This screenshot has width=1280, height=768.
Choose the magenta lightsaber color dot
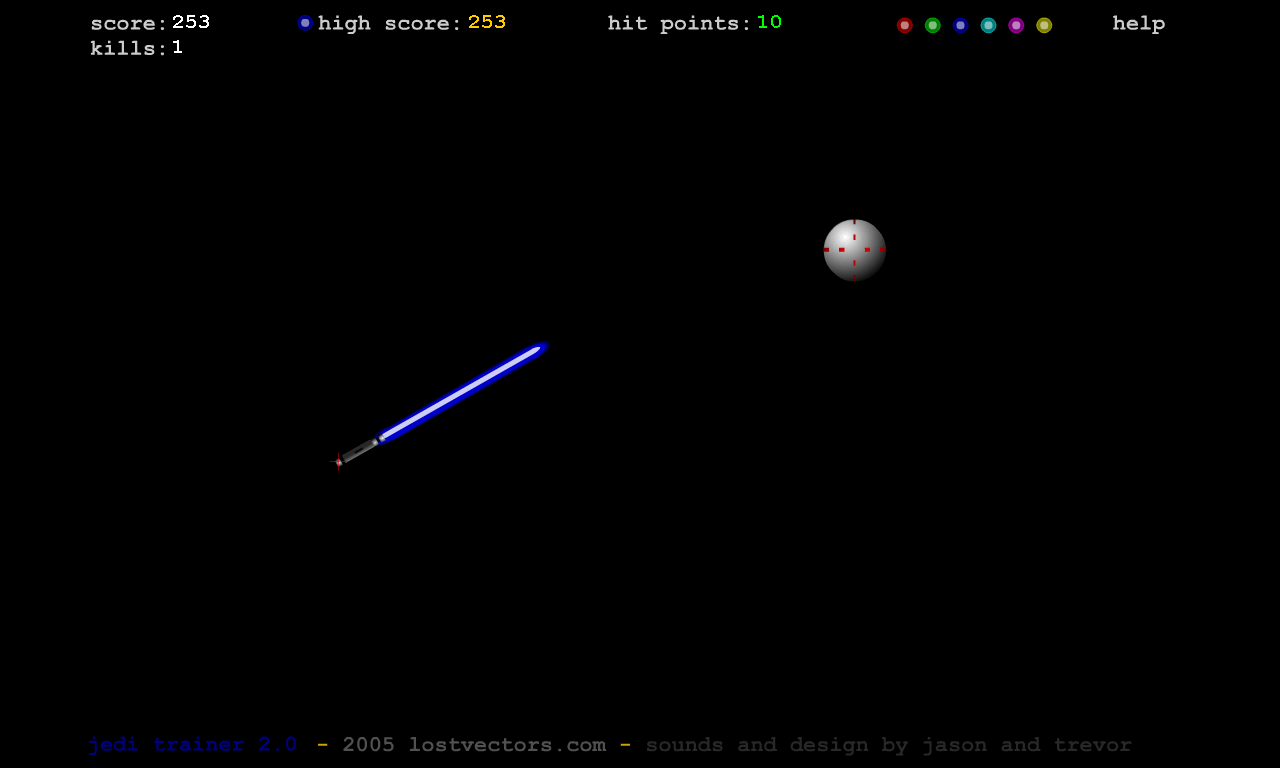point(1016,25)
